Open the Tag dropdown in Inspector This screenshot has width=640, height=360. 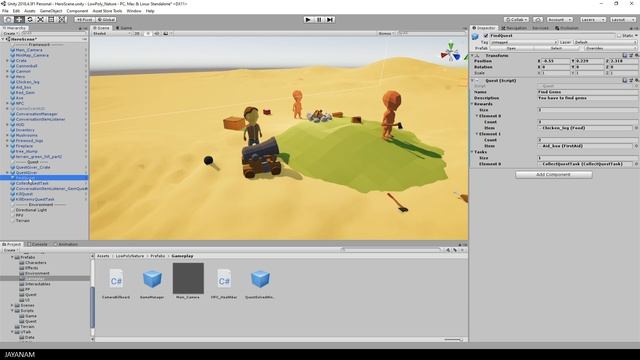click(x=524, y=42)
